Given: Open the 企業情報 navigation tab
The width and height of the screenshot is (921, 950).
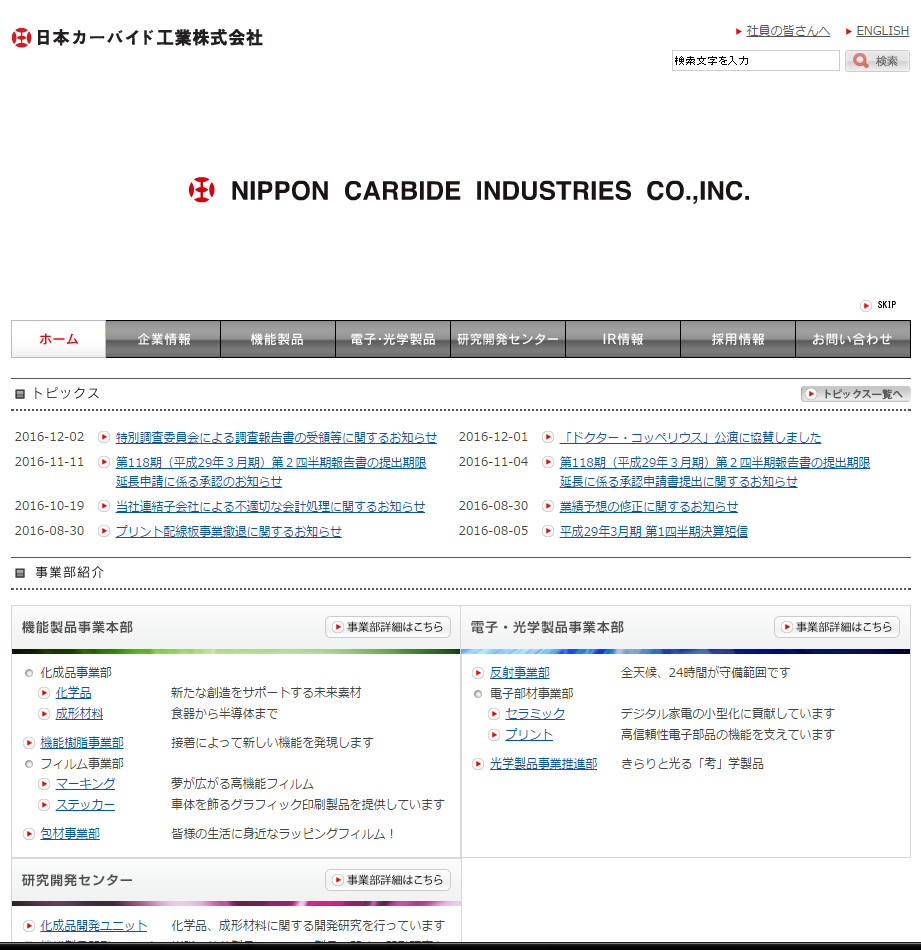Looking at the screenshot, I should point(163,339).
